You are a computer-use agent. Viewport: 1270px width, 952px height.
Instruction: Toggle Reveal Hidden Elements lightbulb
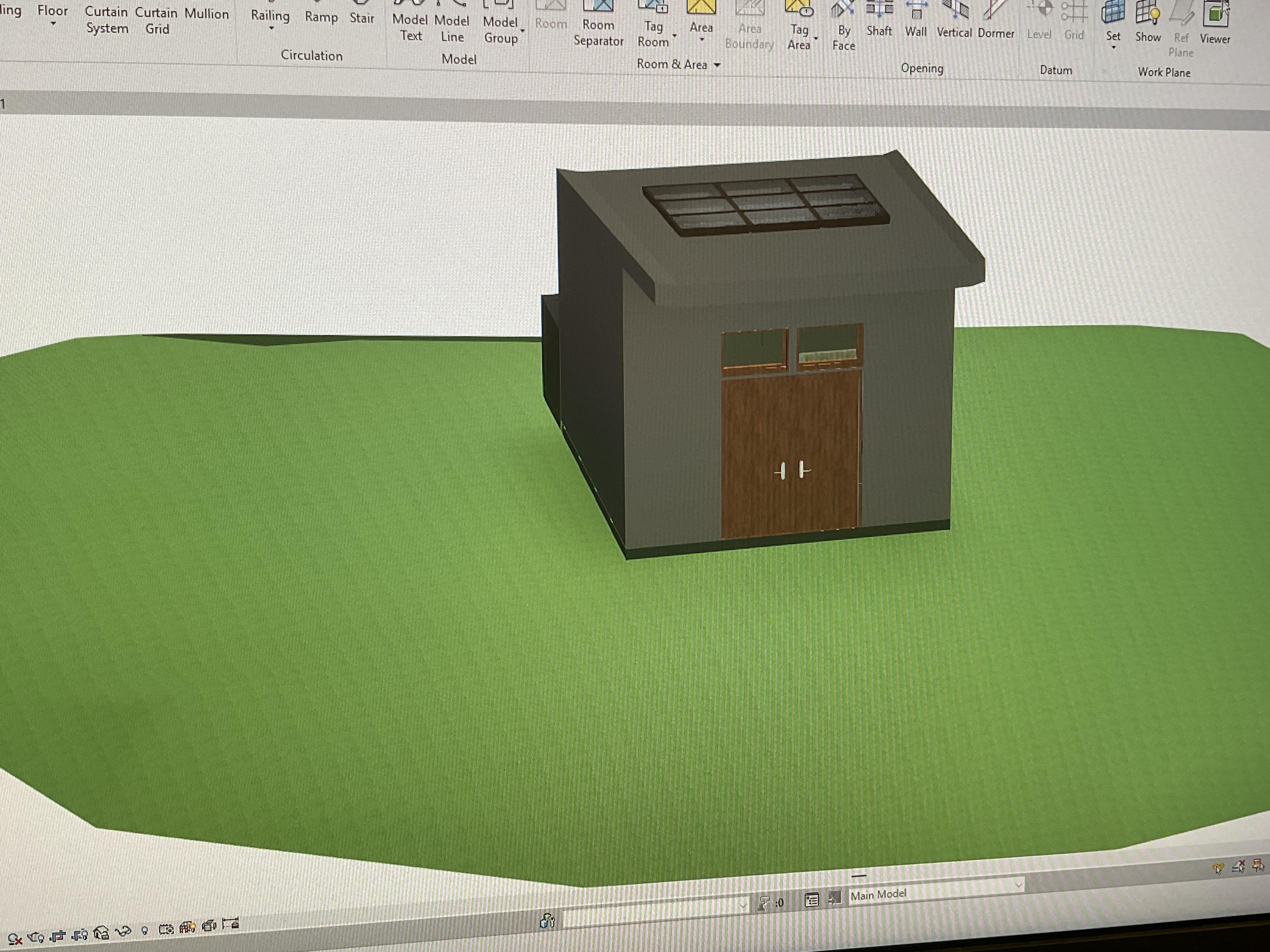pyautogui.click(x=145, y=931)
